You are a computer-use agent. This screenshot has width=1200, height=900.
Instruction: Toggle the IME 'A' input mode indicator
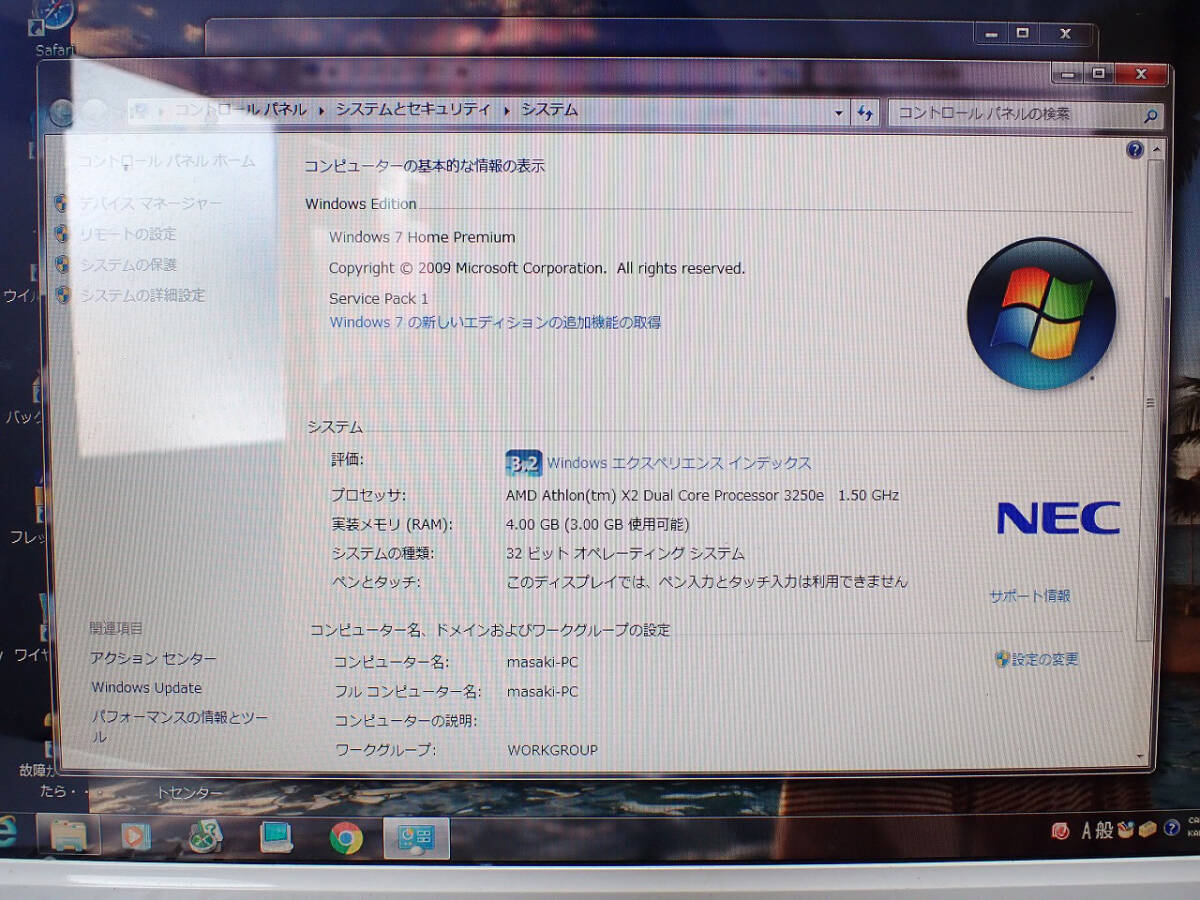tap(1086, 831)
